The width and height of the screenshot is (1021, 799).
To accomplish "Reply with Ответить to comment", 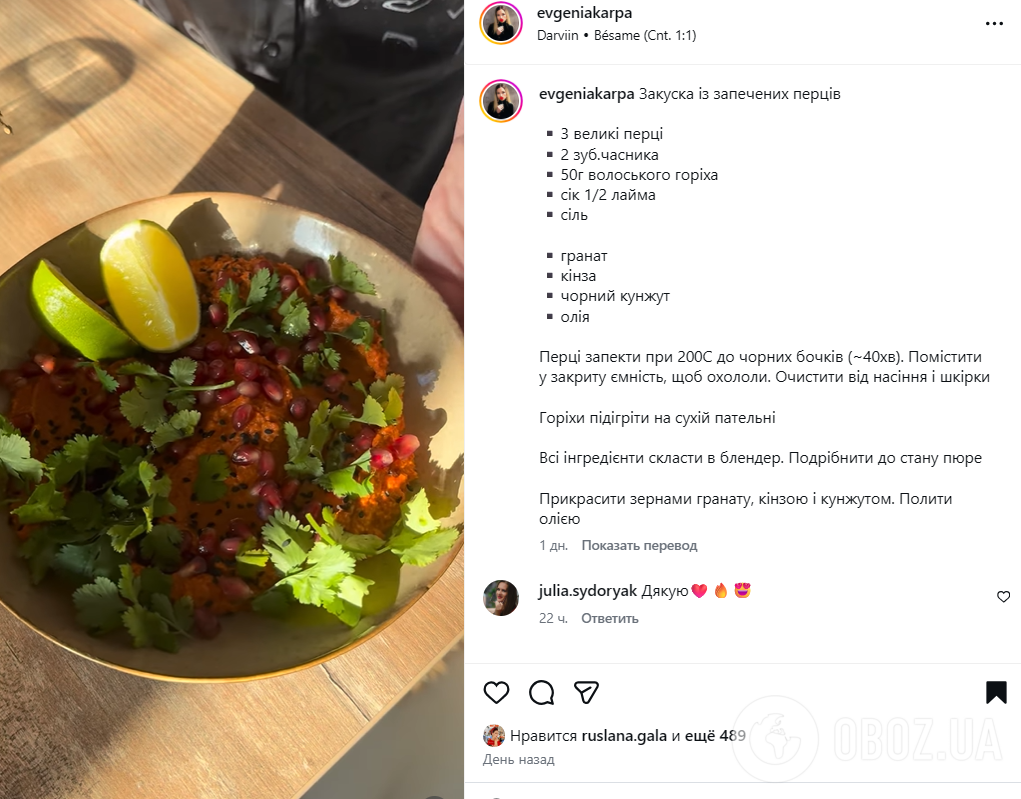I will 609,619.
